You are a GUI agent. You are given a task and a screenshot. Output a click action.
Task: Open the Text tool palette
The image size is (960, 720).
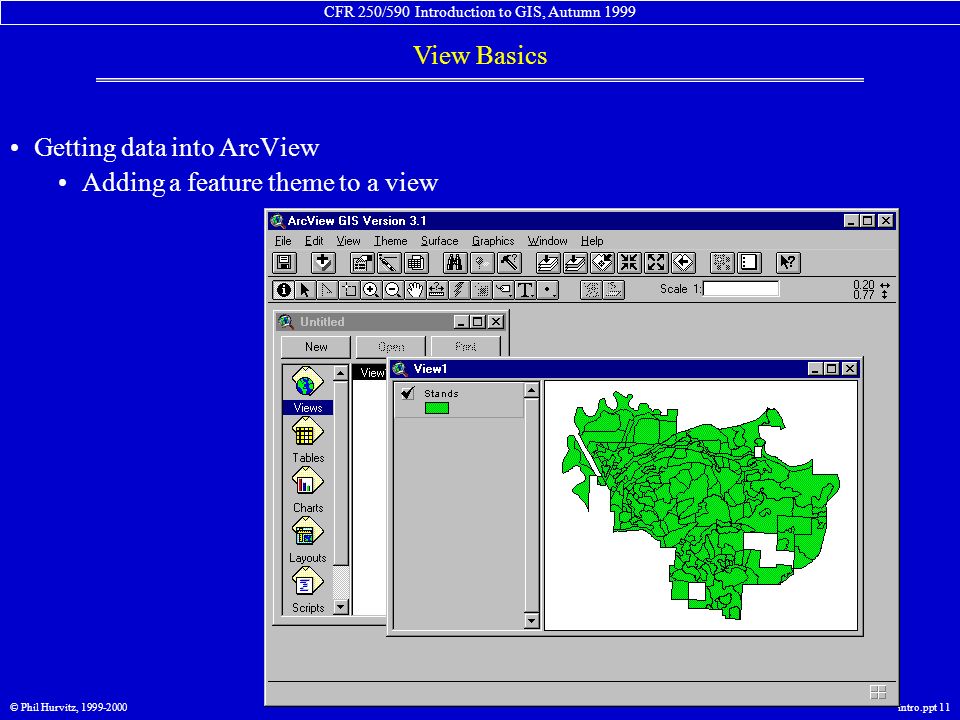(526, 290)
